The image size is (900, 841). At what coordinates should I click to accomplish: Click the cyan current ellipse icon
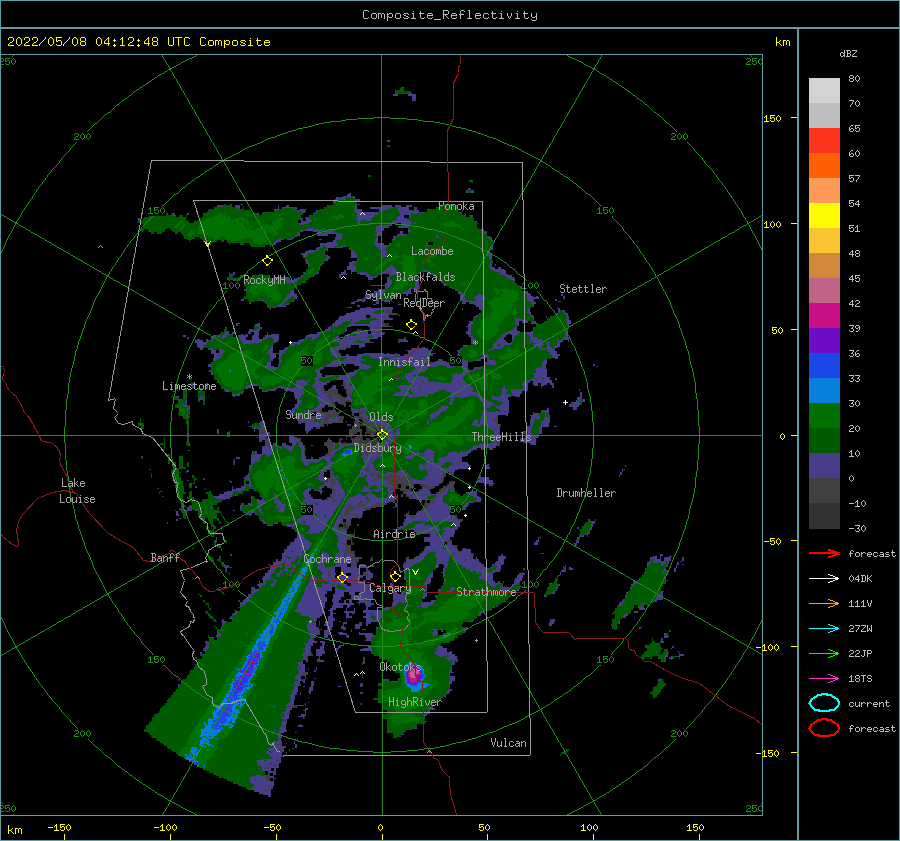[824, 703]
